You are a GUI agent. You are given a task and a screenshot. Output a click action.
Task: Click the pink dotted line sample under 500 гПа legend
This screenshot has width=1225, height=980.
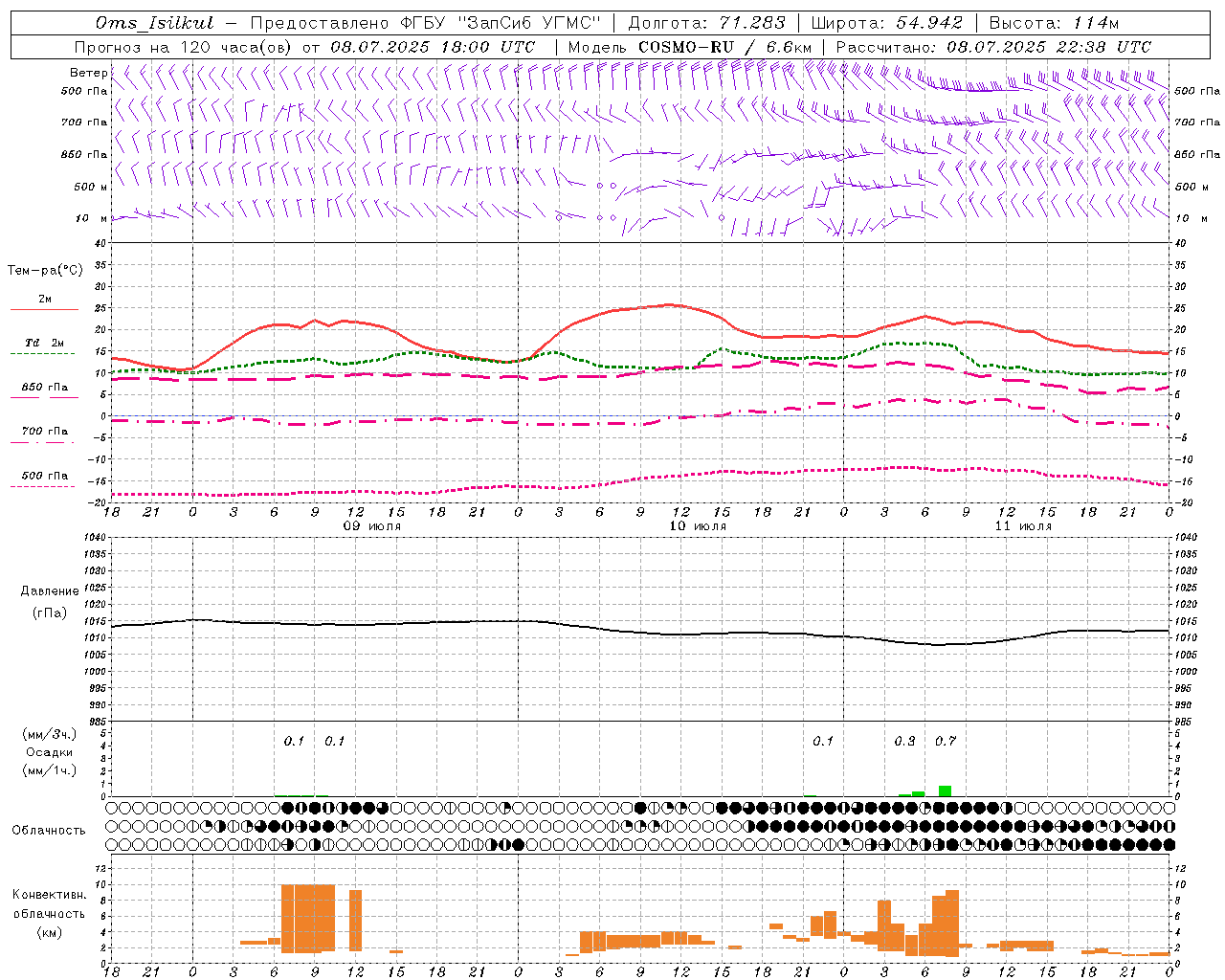point(43,487)
